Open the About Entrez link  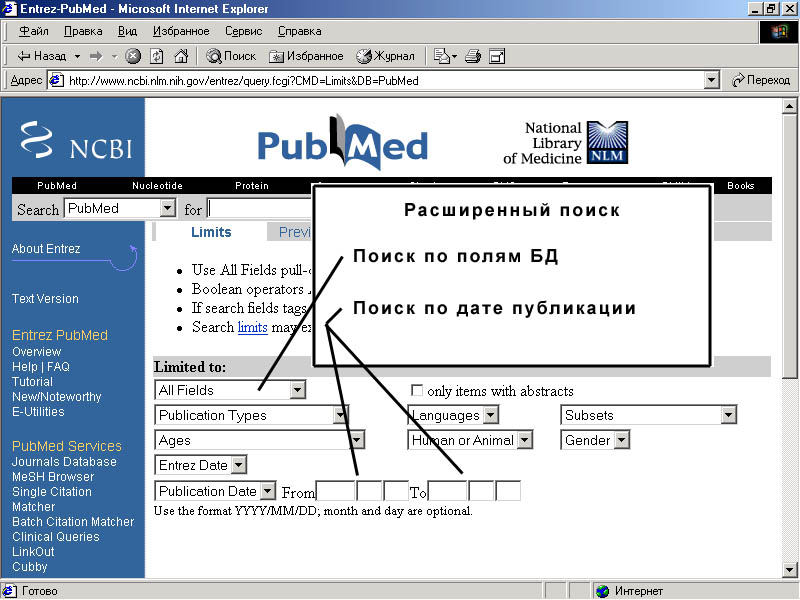coord(46,248)
